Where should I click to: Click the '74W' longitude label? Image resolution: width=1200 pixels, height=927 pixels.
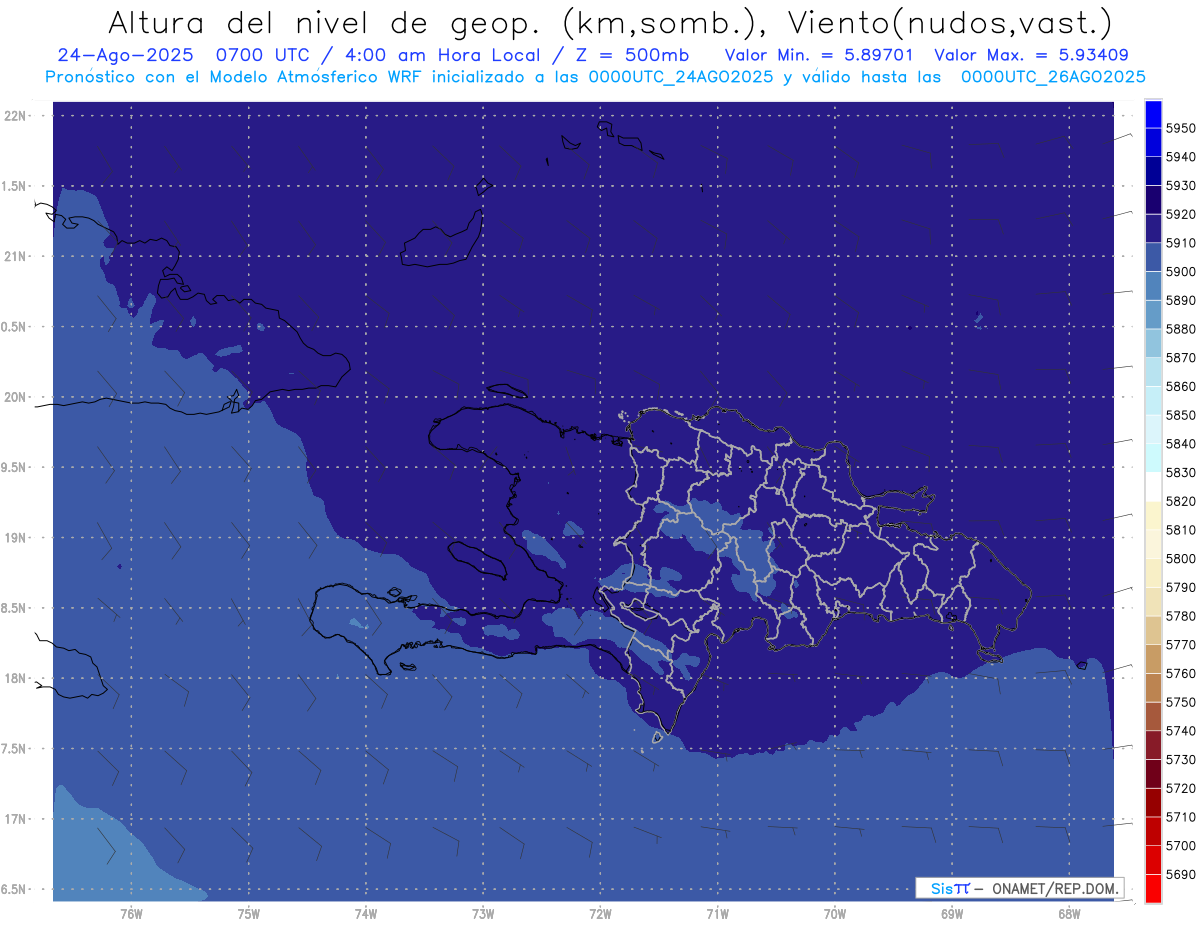point(366,914)
